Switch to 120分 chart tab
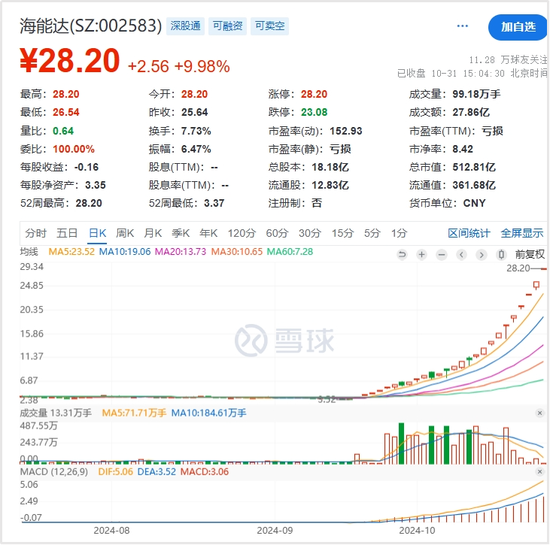The image size is (550, 545). click(242, 233)
